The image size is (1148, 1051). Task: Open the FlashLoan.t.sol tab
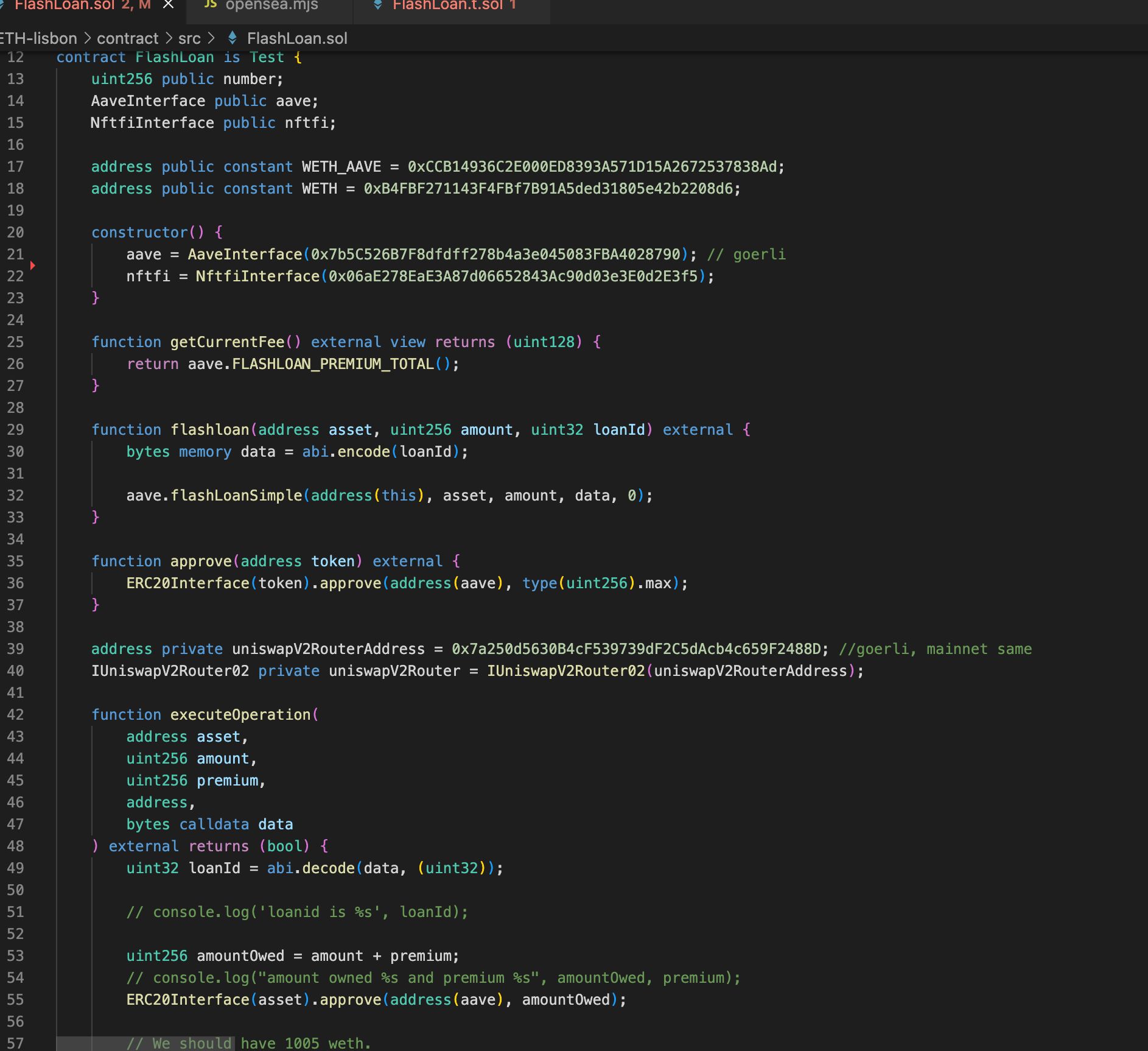pyautogui.click(x=454, y=5)
